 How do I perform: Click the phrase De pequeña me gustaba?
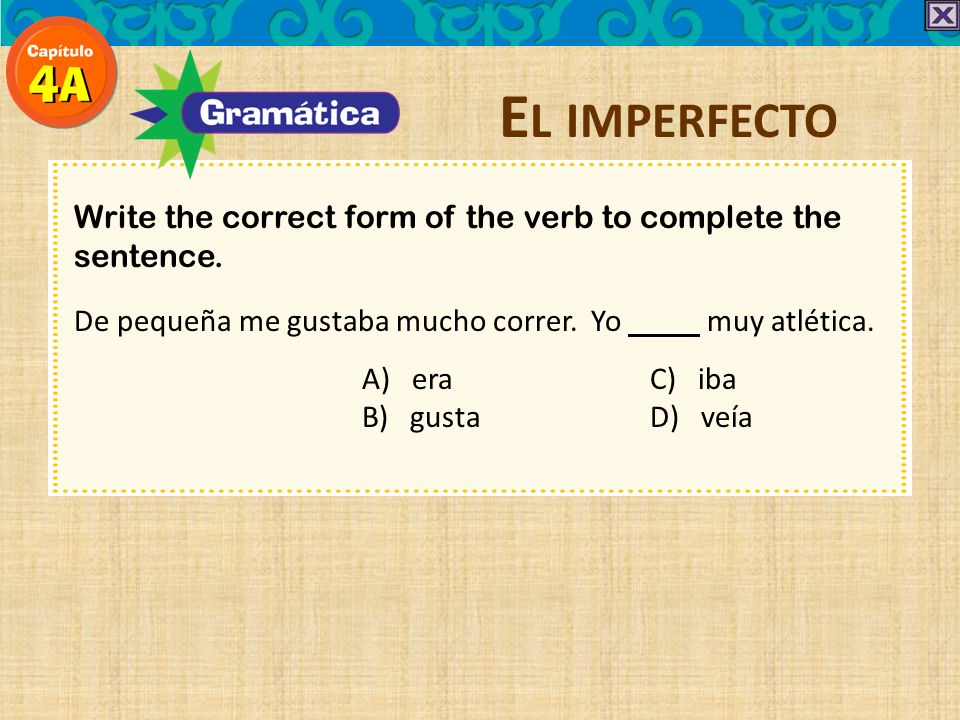pyautogui.click(x=231, y=322)
